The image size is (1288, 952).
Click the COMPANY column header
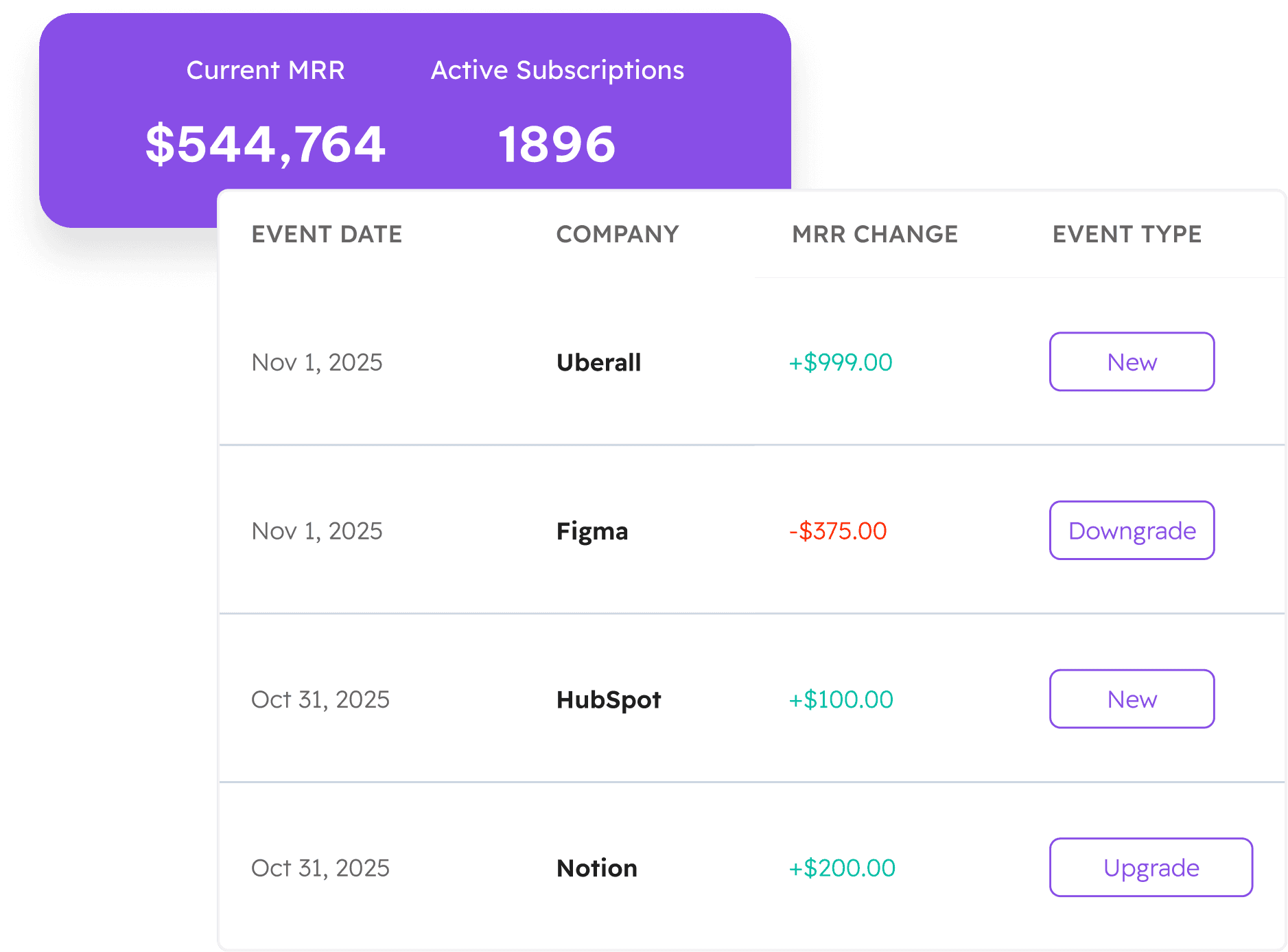(617, 234)
